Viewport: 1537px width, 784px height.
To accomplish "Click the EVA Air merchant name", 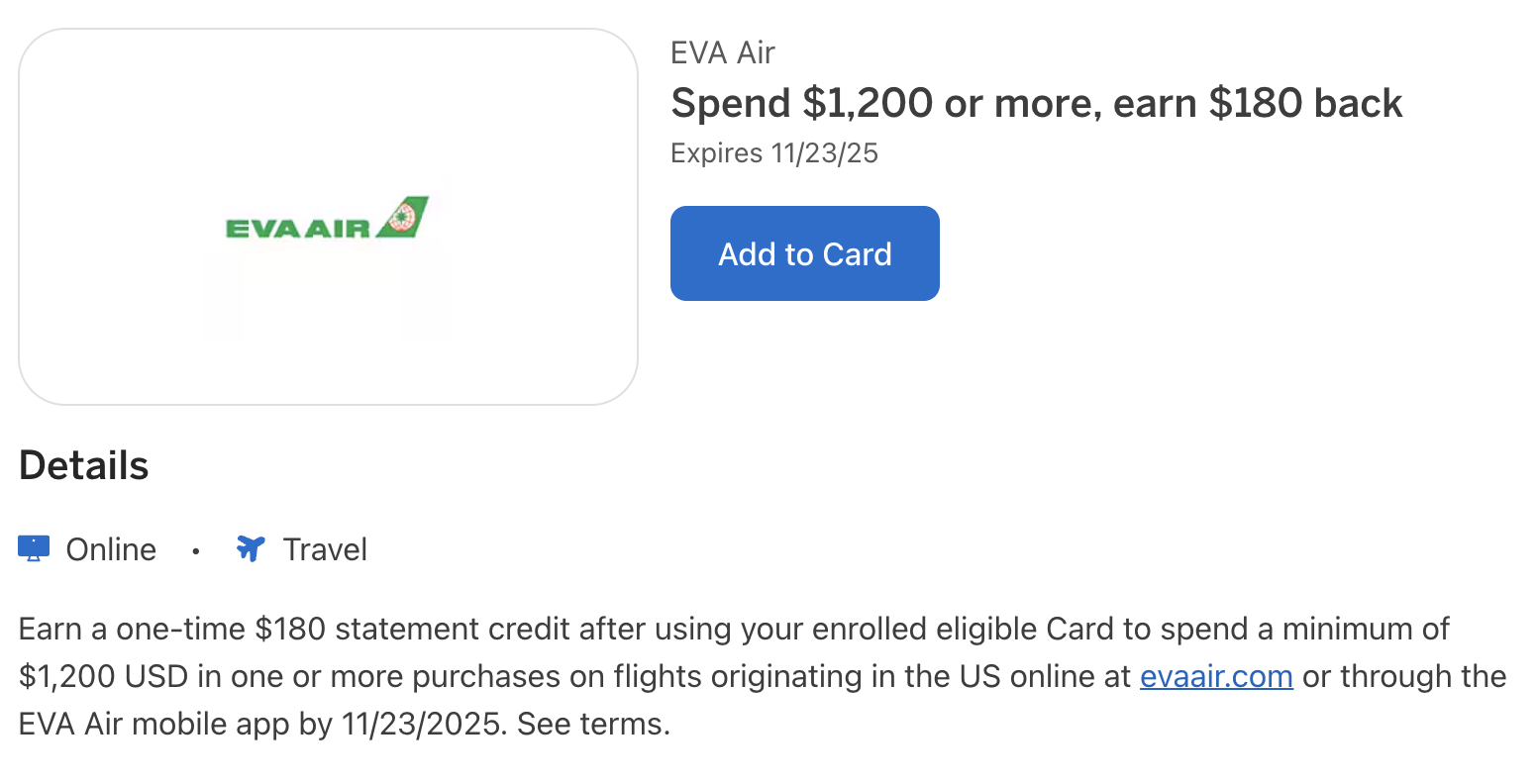I will [x=722, y=52].
